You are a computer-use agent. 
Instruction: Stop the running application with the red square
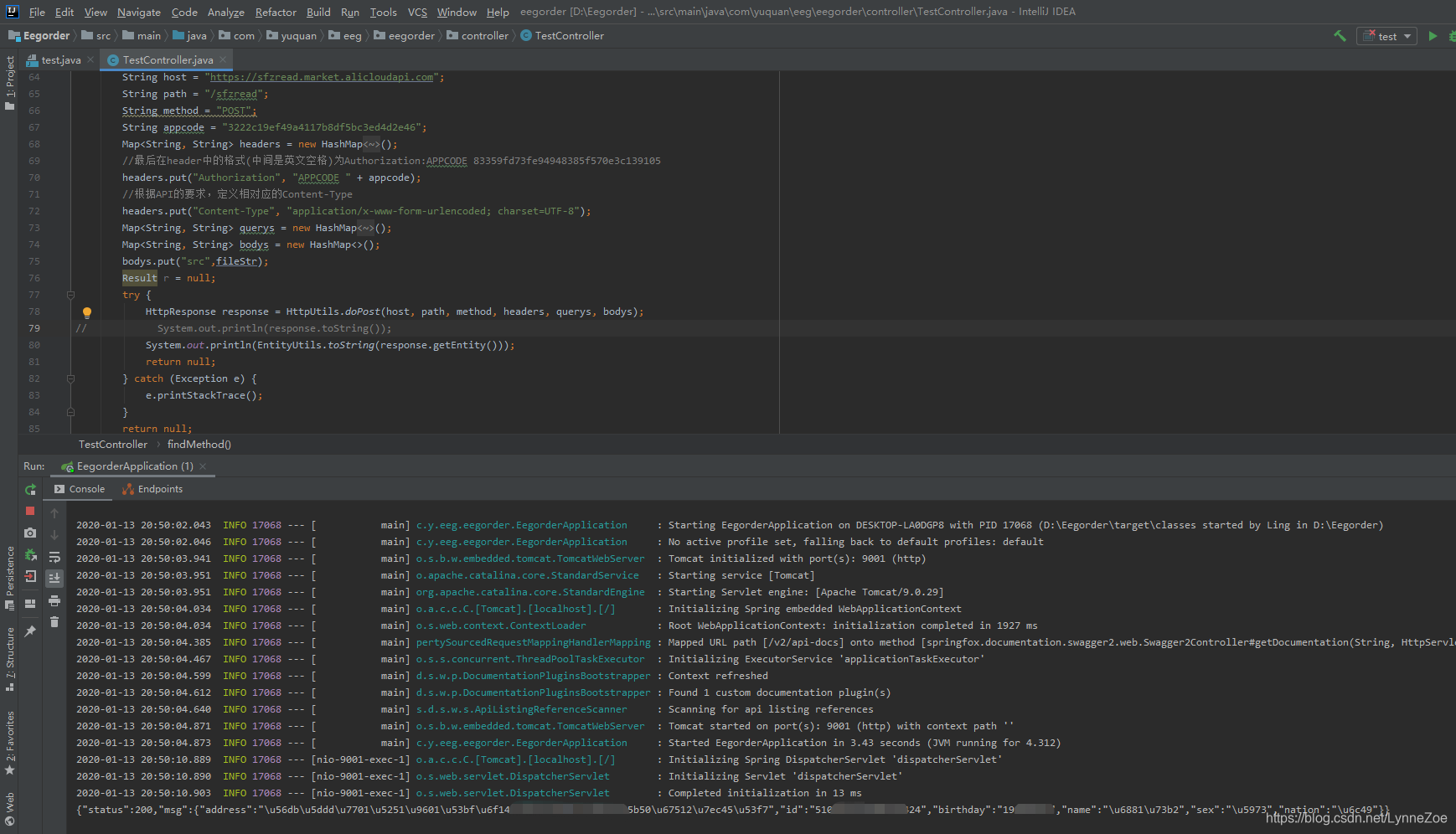(x=30, y=511)
